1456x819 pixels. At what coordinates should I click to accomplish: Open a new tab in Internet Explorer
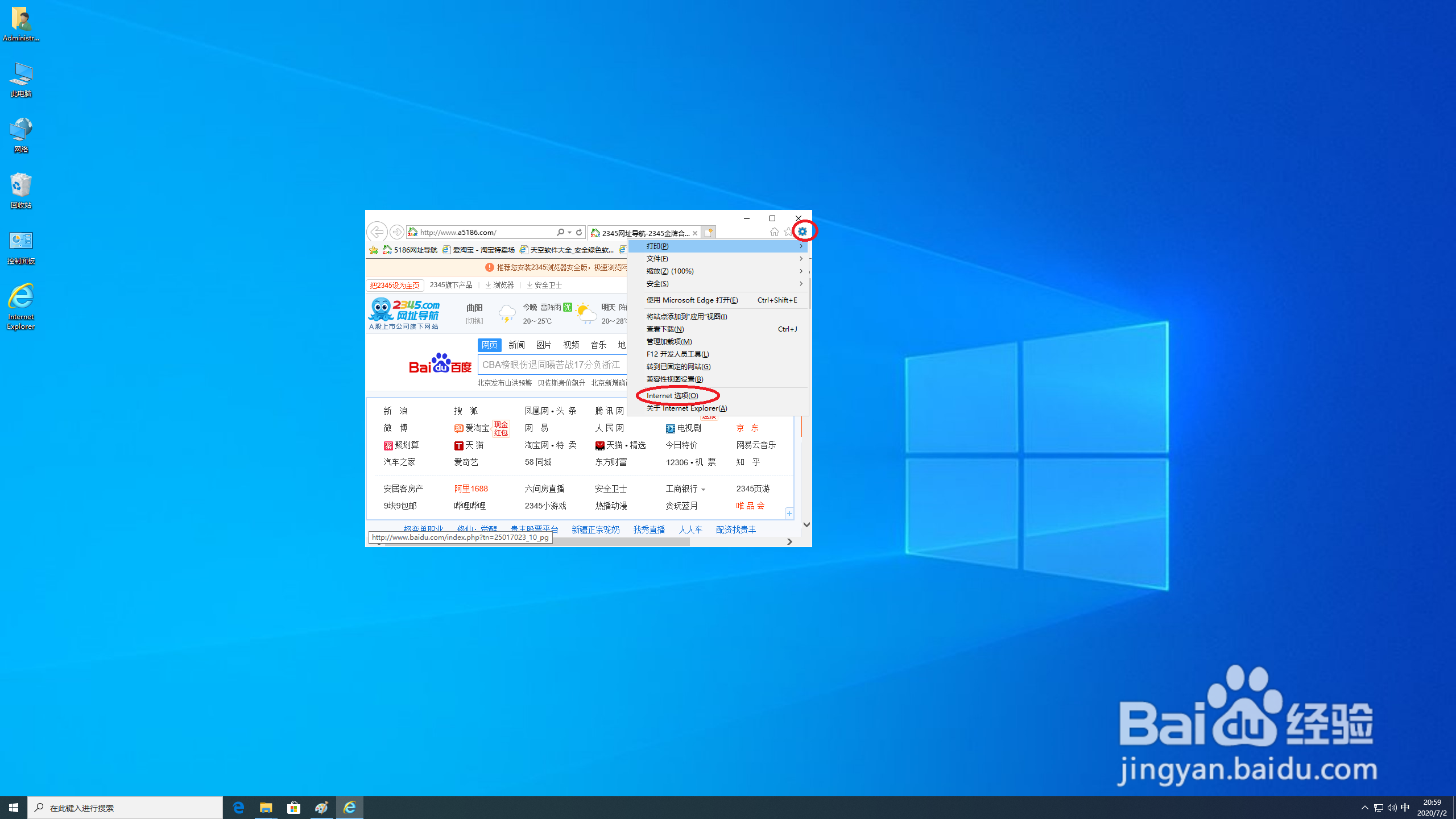709,233
